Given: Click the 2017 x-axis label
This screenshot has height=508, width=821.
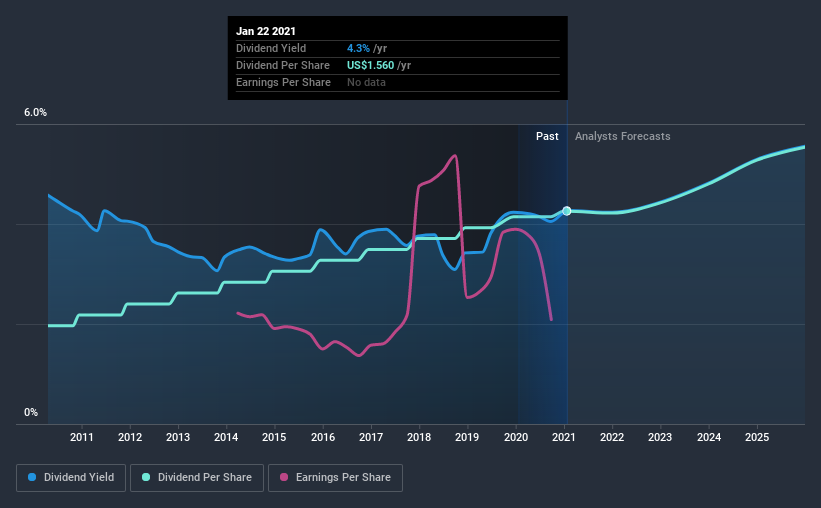Looking at the screenshot, I should pyautogui.click(x=371, y=437).
